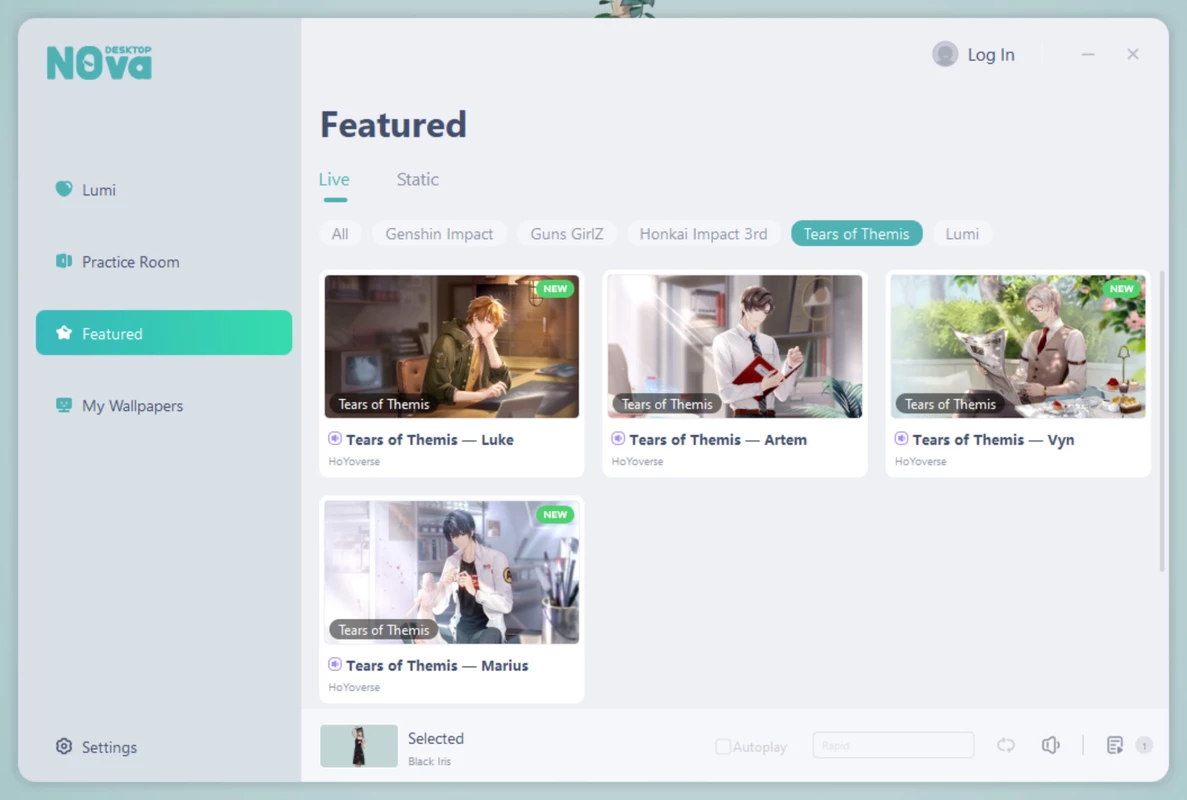Click the Tears of Themis tag on Artem image

point(667,404)
